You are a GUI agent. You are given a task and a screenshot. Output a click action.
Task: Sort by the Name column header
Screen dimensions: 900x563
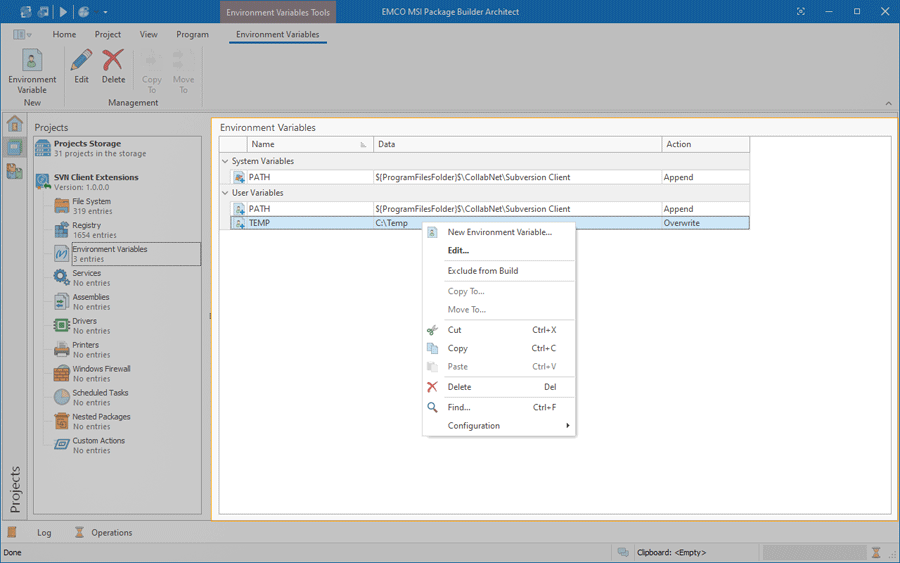311,144
